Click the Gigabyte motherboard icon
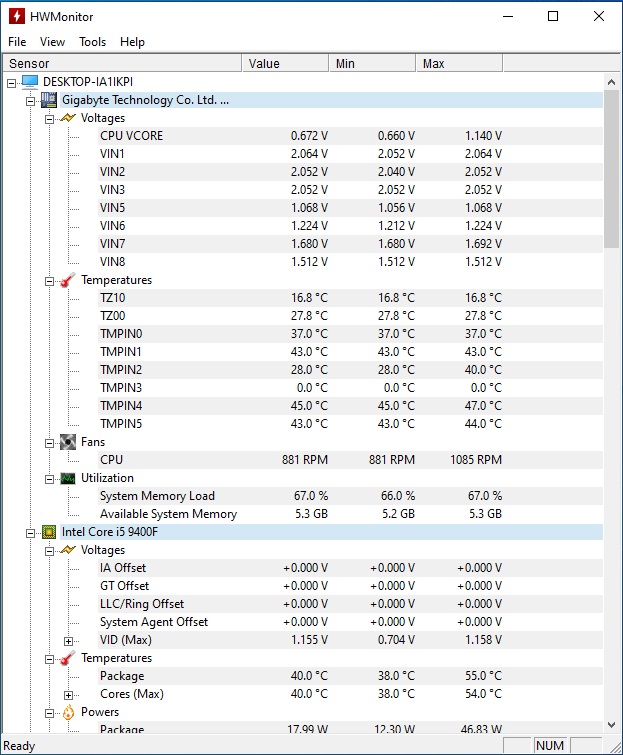 click(x=49, y=100)
